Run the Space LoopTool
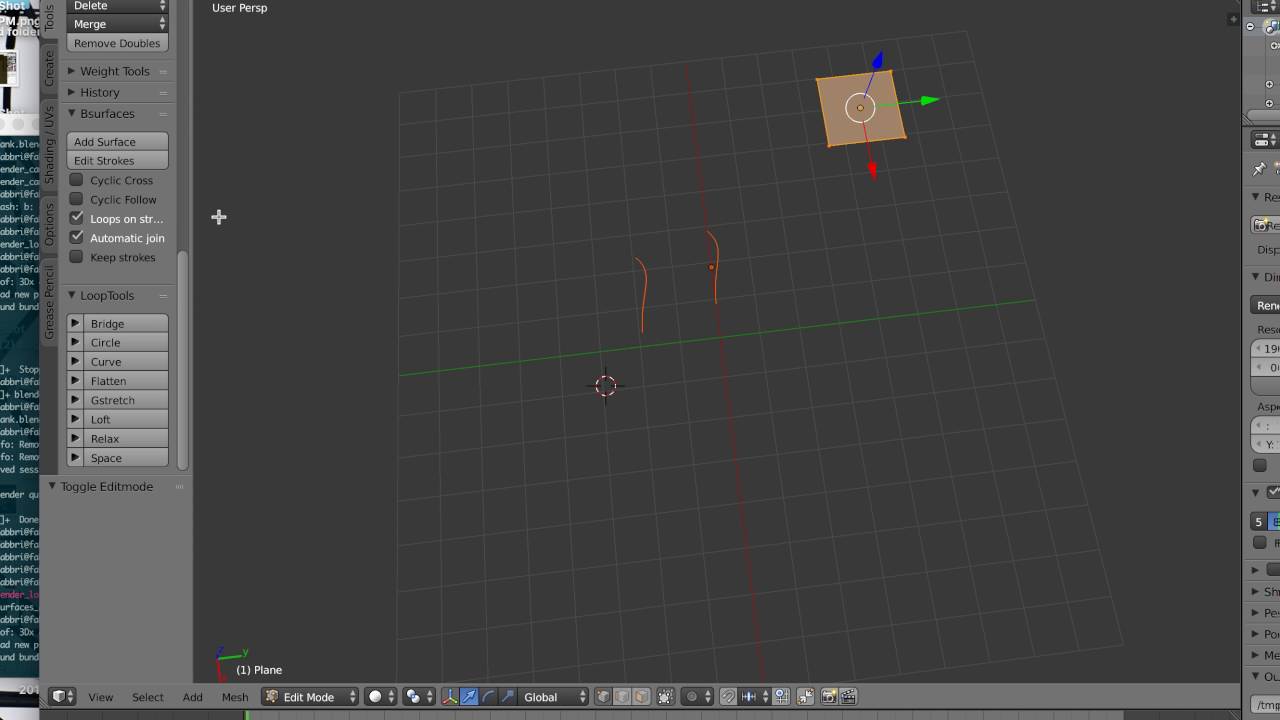 pos(125,457)
